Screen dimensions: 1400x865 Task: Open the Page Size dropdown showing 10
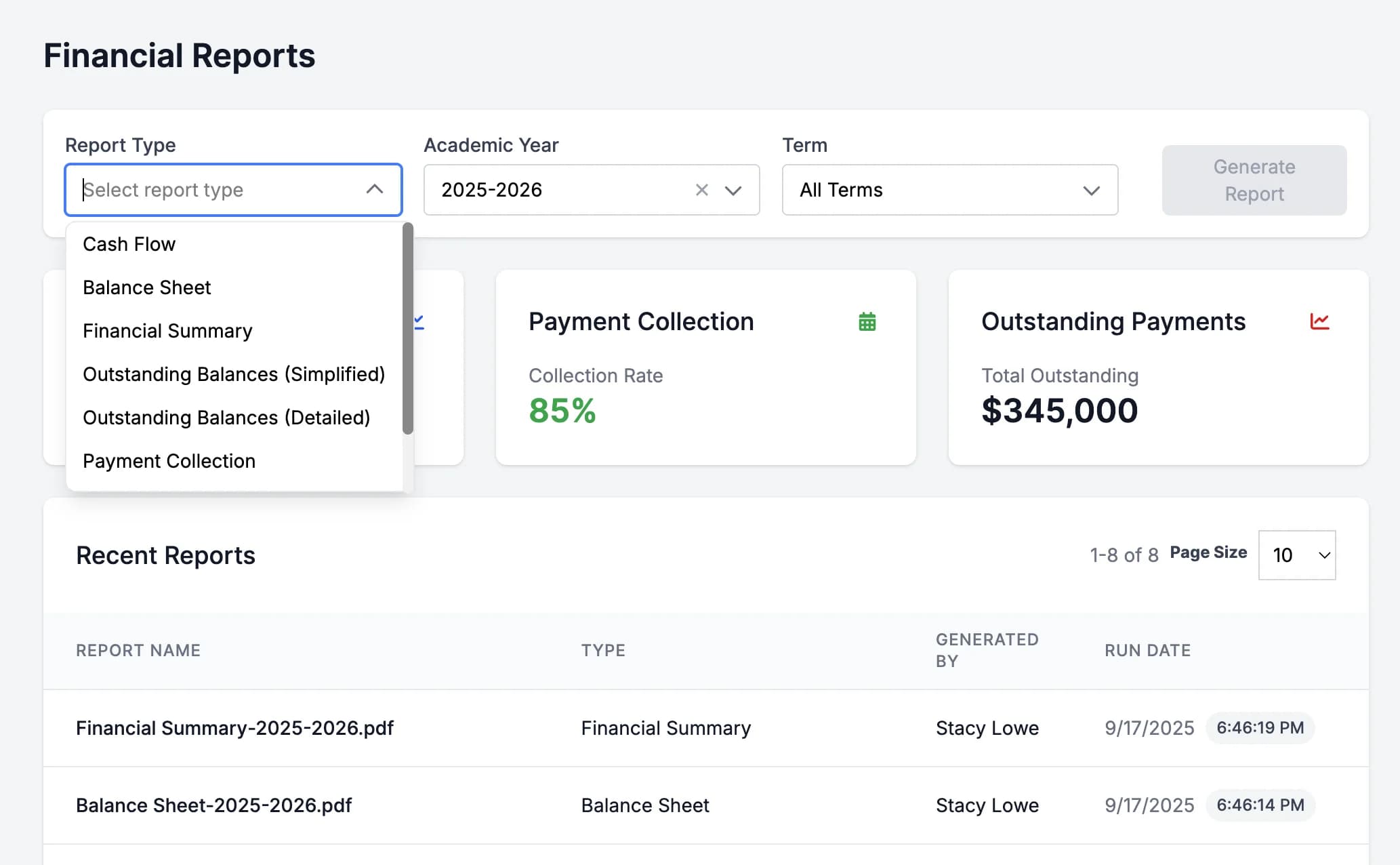coord(1296,555)
